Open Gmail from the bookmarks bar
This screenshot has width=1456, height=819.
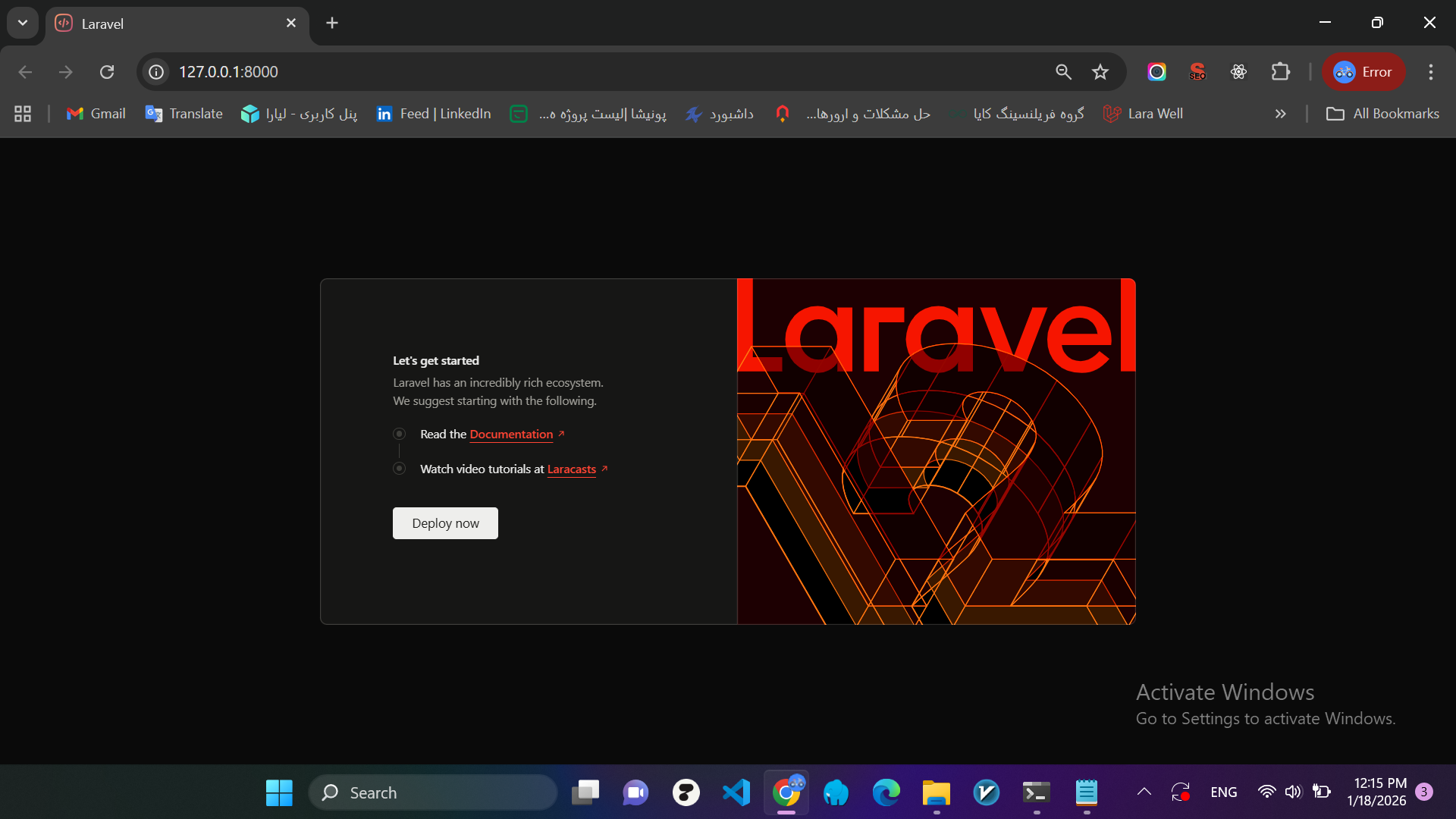coord(95,114)
